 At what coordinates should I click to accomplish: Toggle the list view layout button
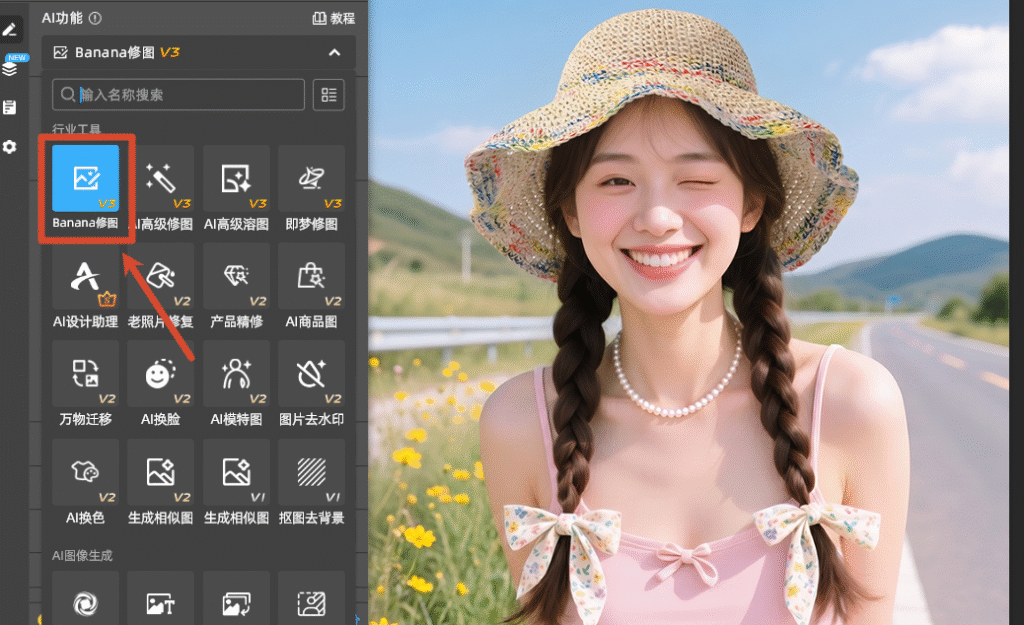point(328,95)
